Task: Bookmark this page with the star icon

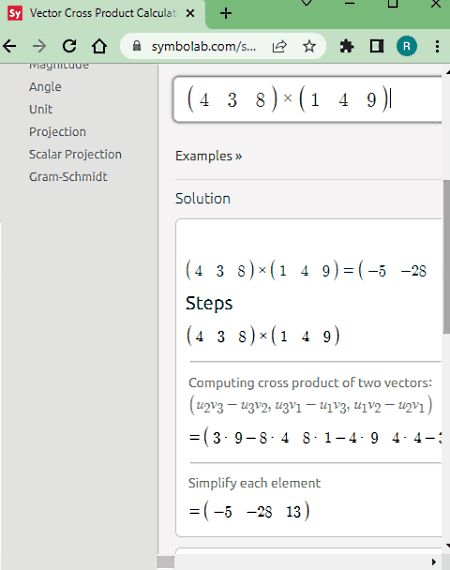Action: click(309, 46)
